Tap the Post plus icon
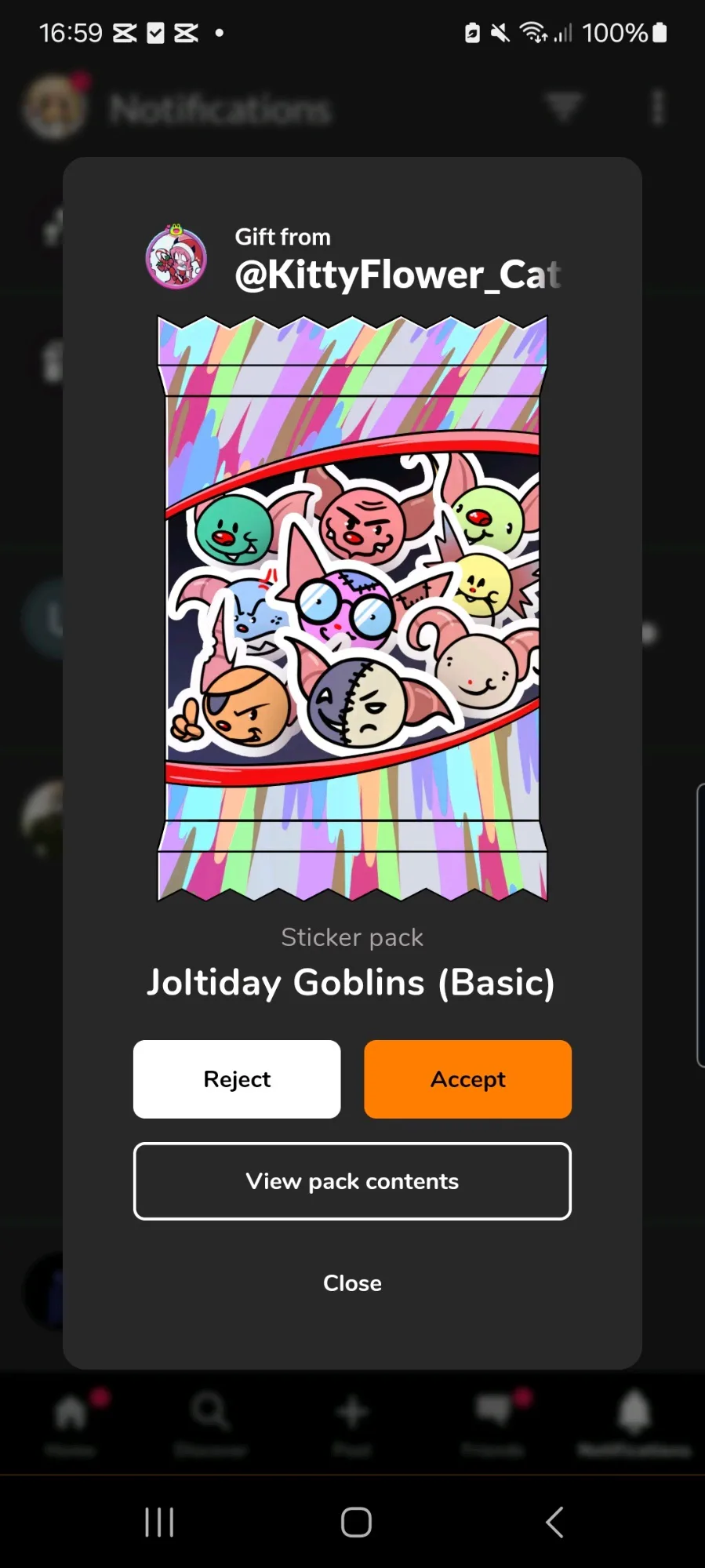The image size is (705, 1568). (x=352, y=1412)
